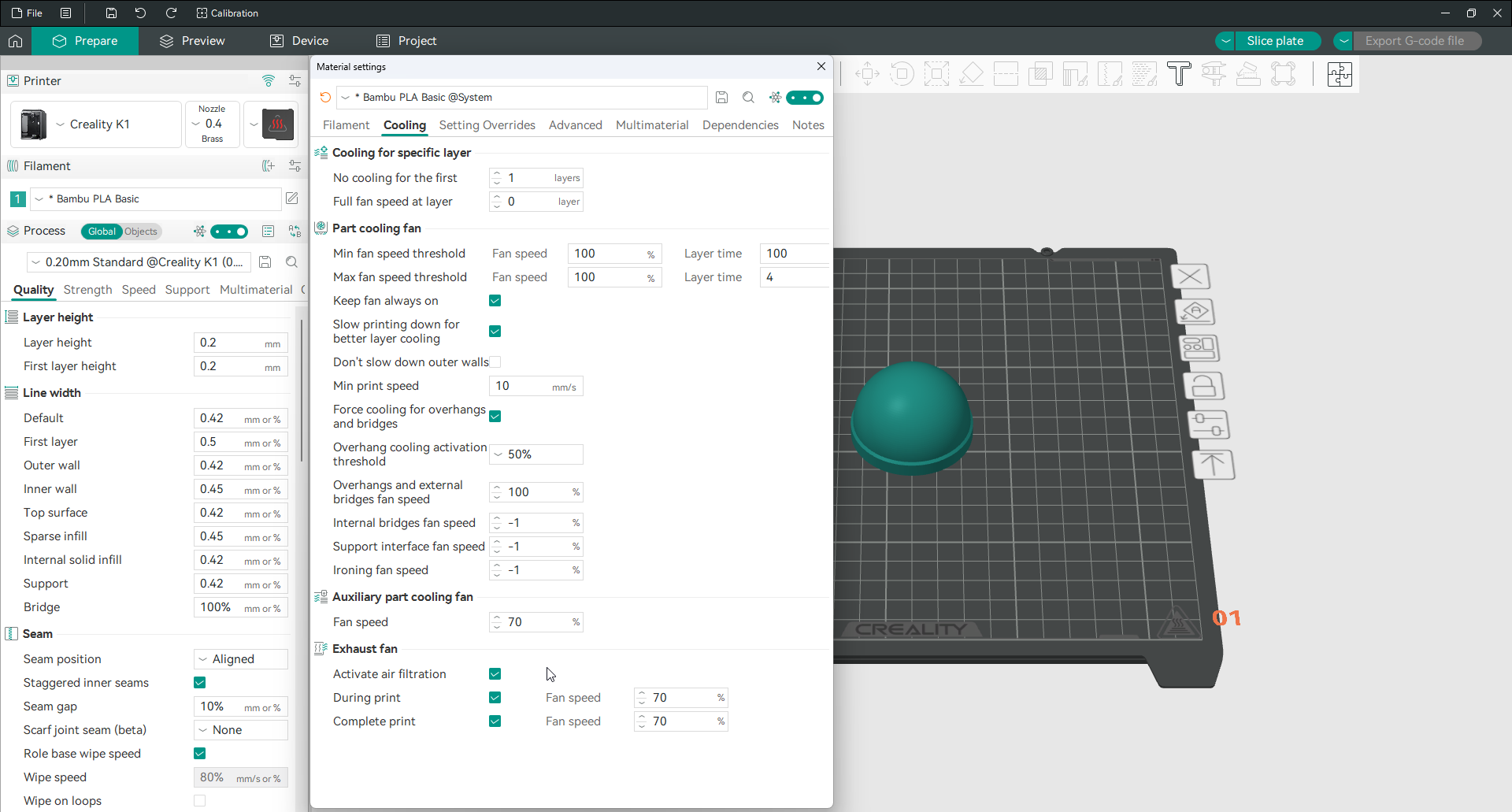Edit filament preset pencil icon
The image size is (1512, 812).
tap(292, 198)
